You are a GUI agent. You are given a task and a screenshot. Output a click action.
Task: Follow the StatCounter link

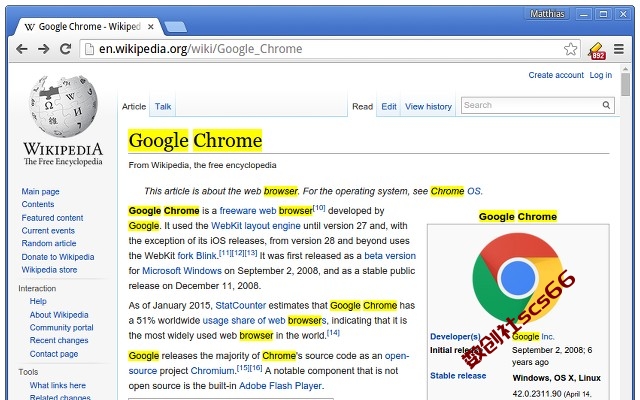240,305
